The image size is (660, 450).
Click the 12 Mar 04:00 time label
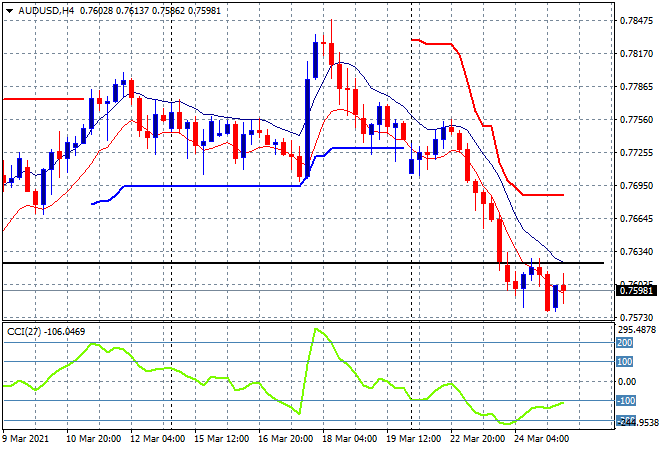[x=157, y=439]
